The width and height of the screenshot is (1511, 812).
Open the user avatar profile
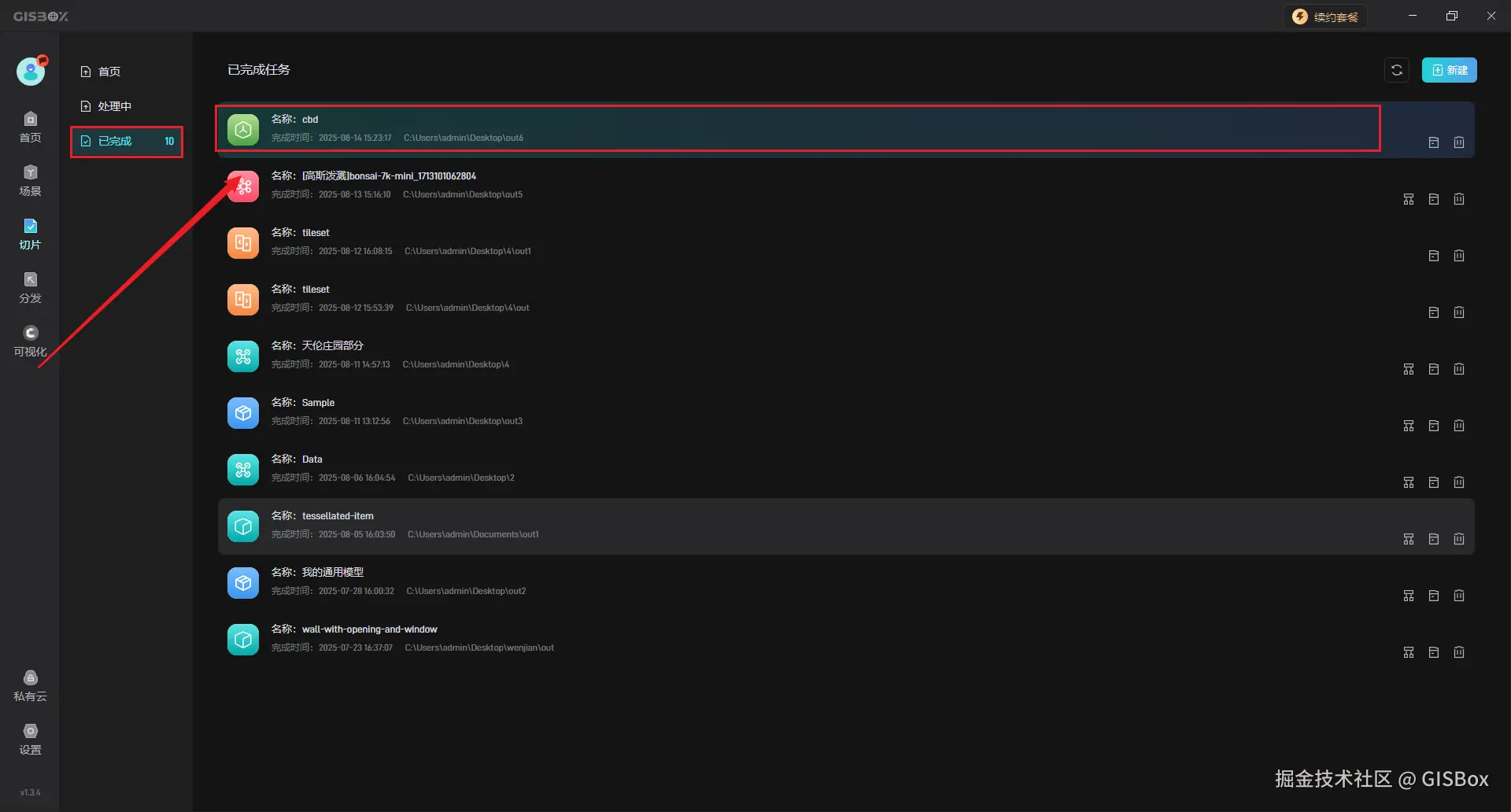31,72
